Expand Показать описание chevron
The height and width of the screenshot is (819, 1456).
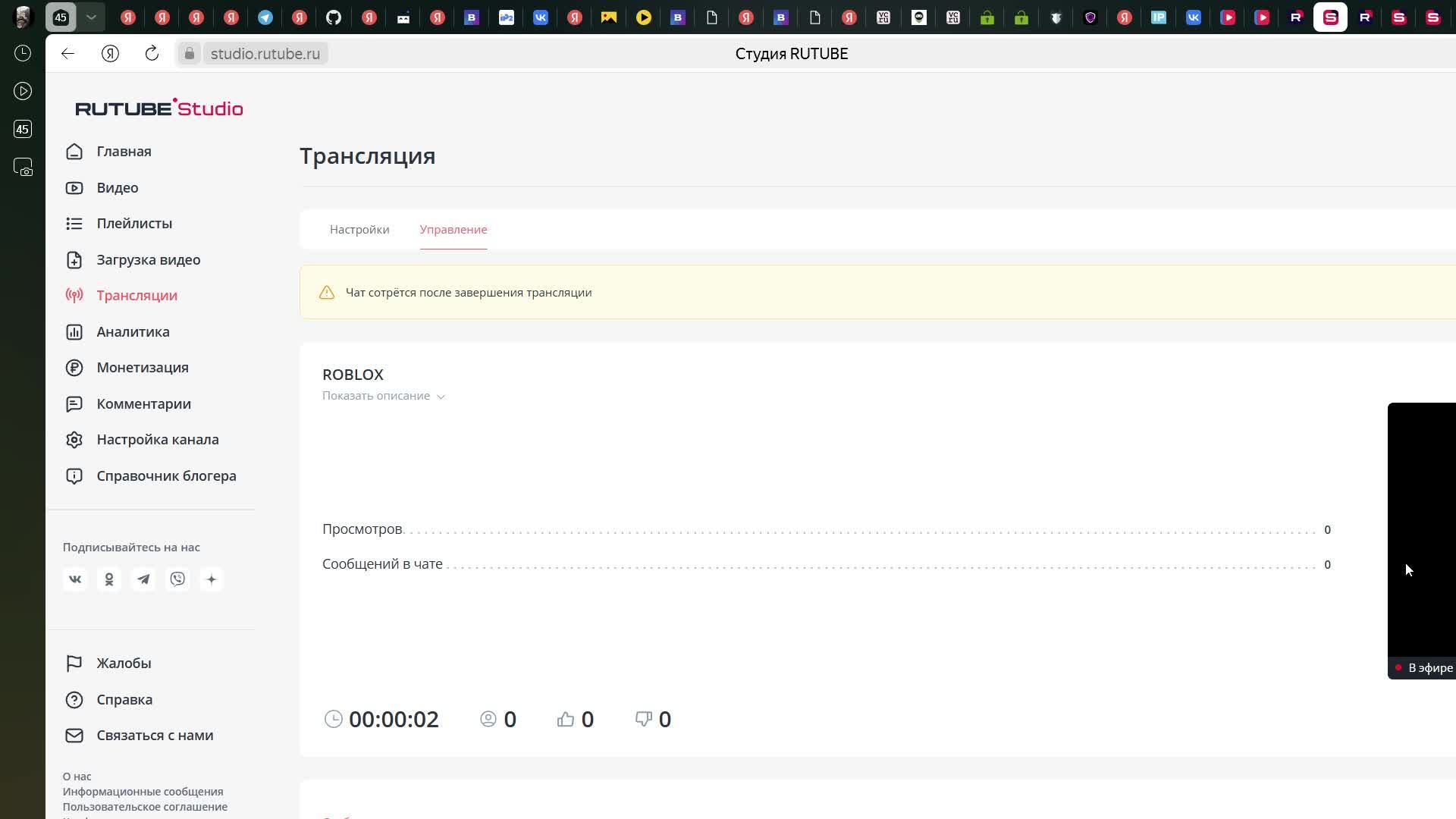tap(441, 397)
